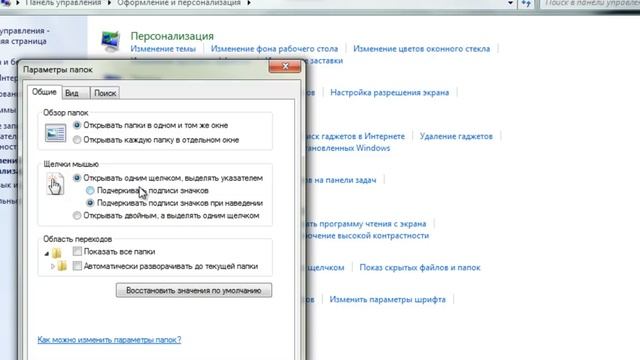Viewport: 640px width, 360px height.
Task: Open Изменение темы link
Action: pos(163,49)
